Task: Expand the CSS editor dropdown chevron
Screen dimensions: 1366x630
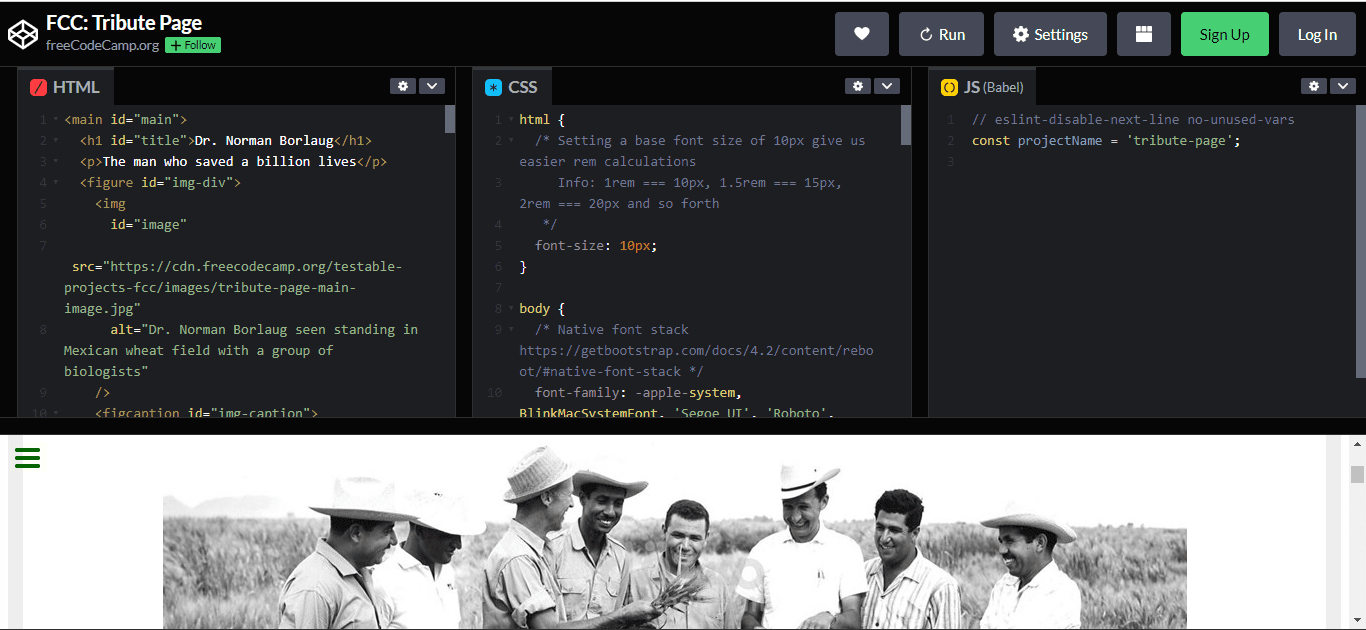Action: (x=887, y=86)
